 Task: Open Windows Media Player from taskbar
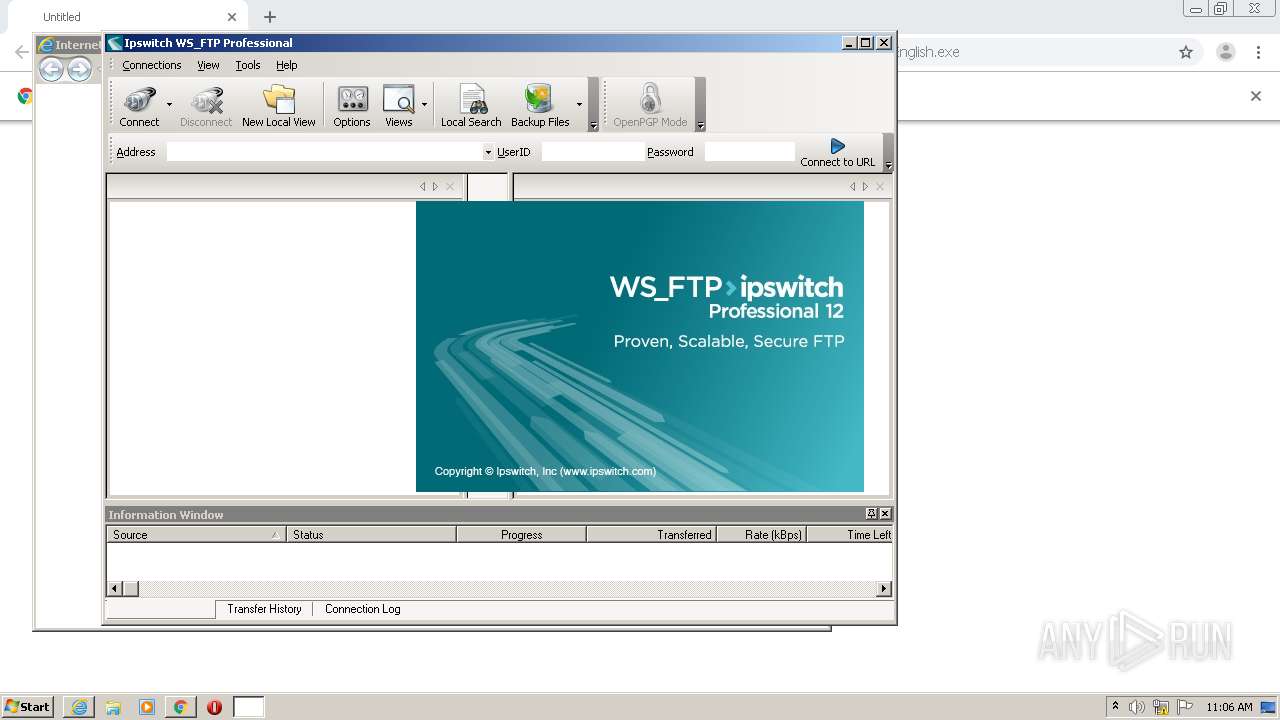pos(147,707)
